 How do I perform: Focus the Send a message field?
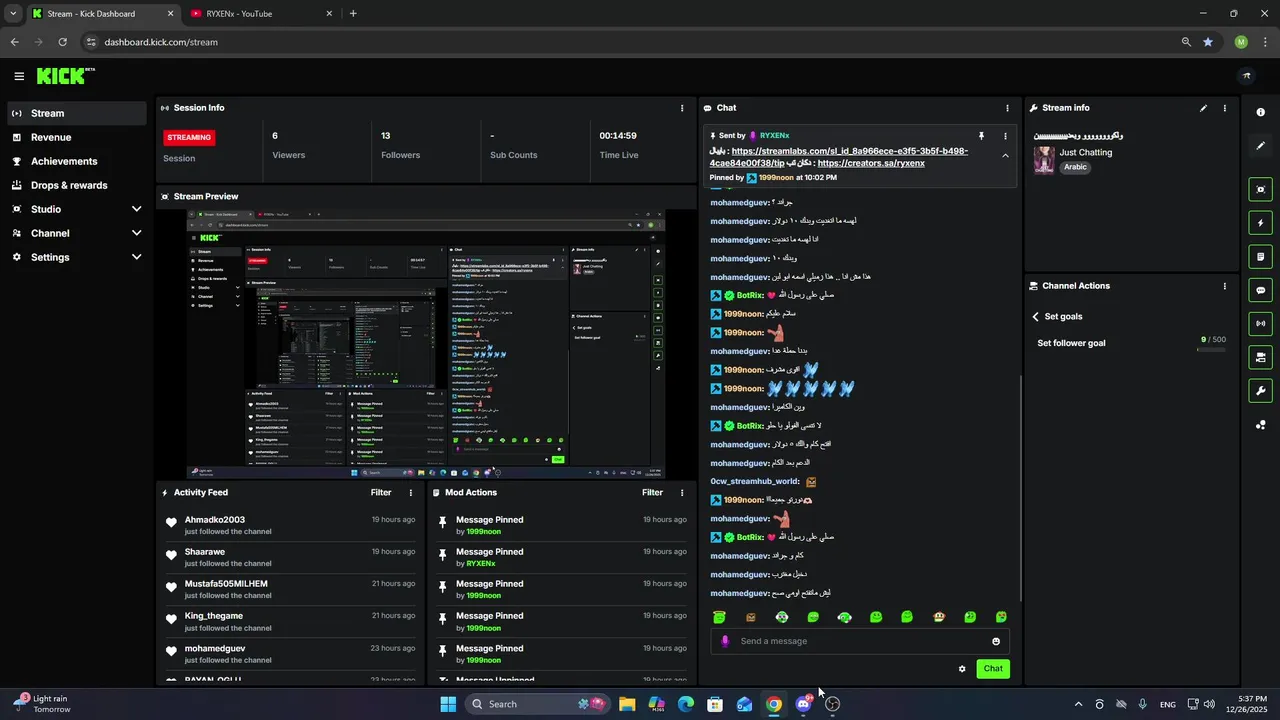[x=860, y=641]
